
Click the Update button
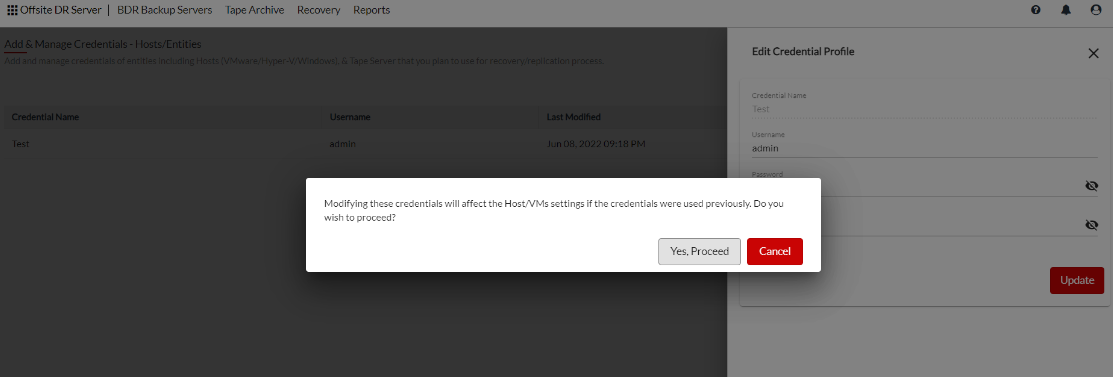[x=1077, y=280]
